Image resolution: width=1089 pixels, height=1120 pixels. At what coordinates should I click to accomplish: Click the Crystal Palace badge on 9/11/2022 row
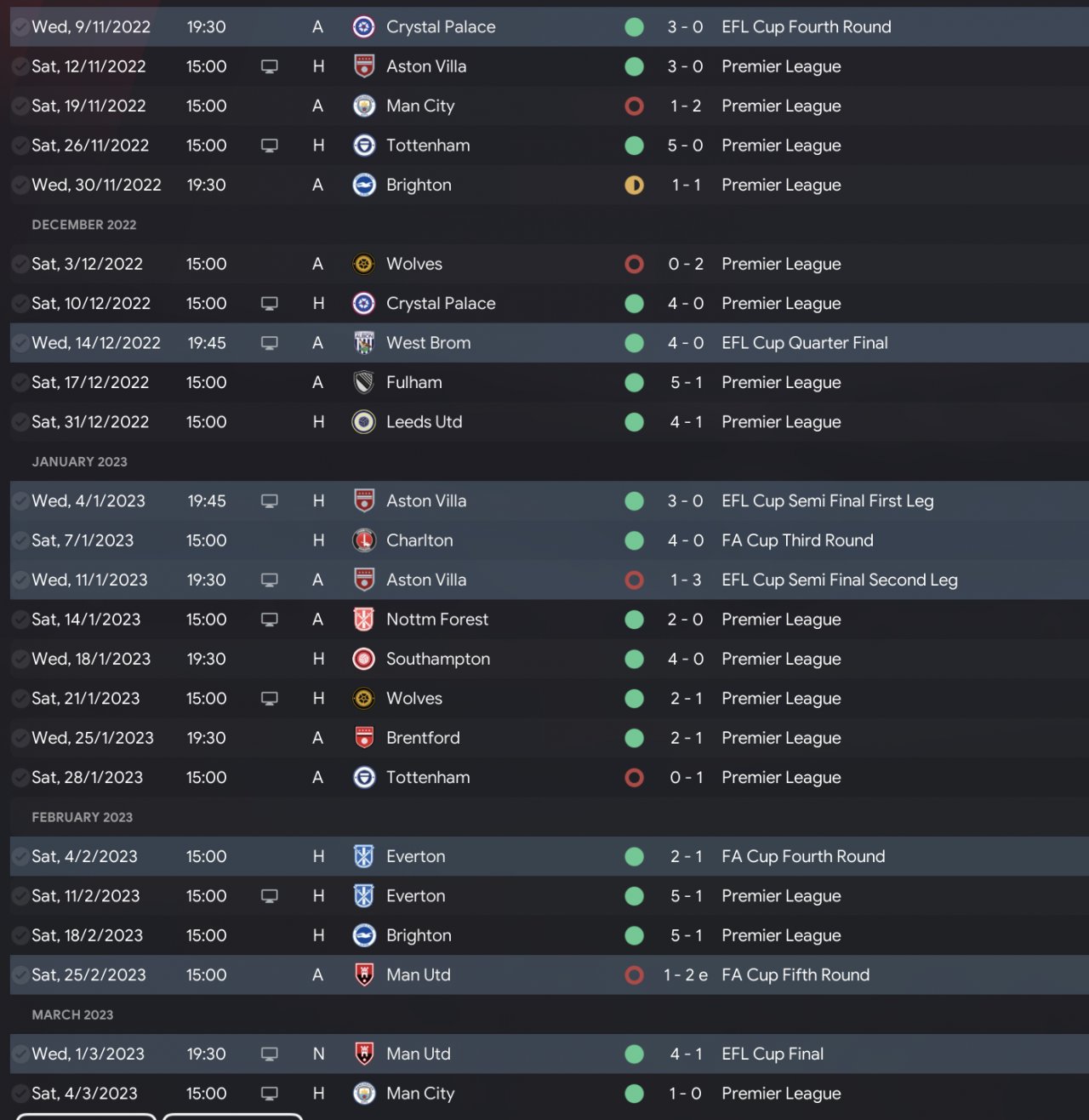point(364,27)
